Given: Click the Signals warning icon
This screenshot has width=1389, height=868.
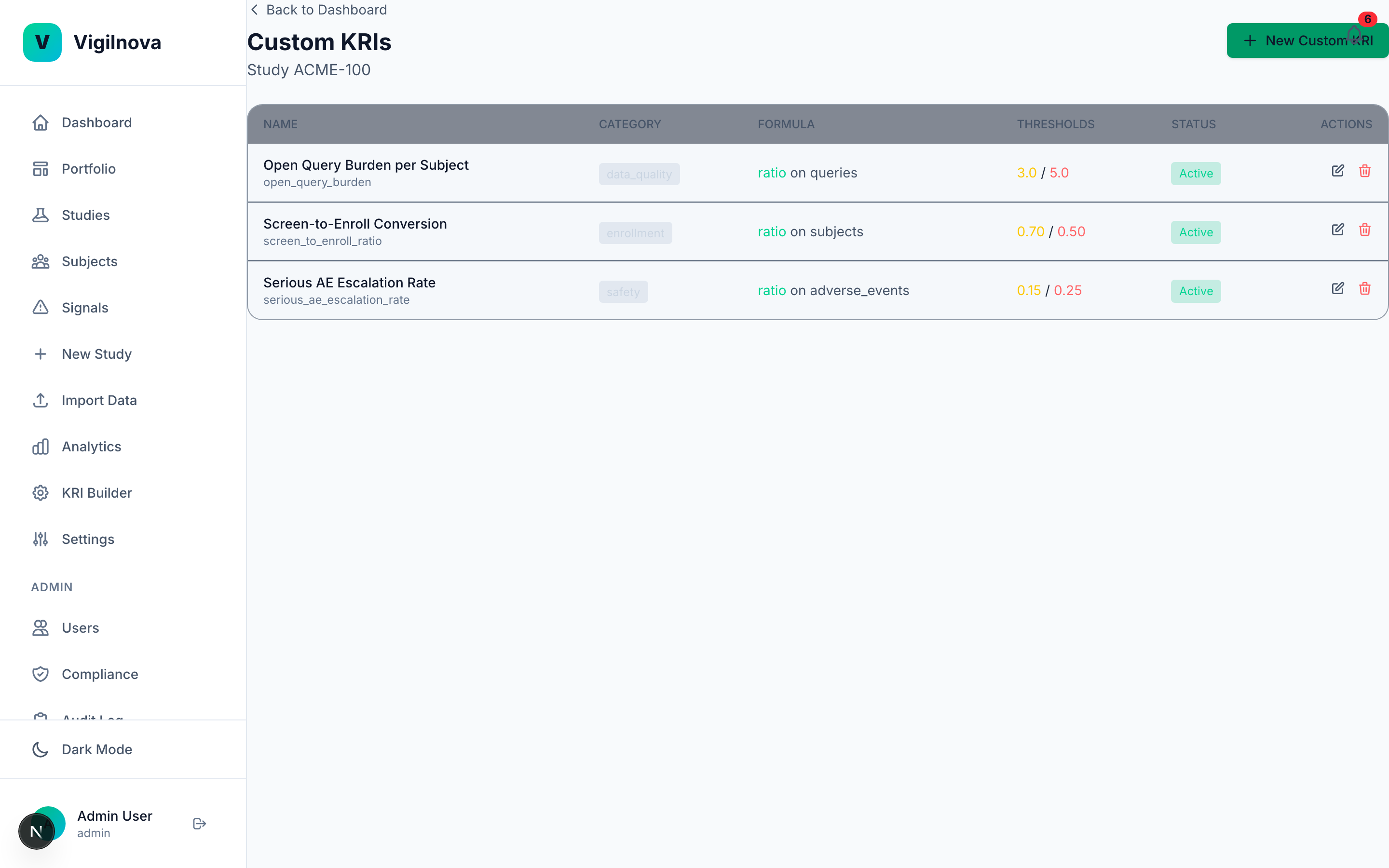Looking at the screenshot, I should point(40,308).
